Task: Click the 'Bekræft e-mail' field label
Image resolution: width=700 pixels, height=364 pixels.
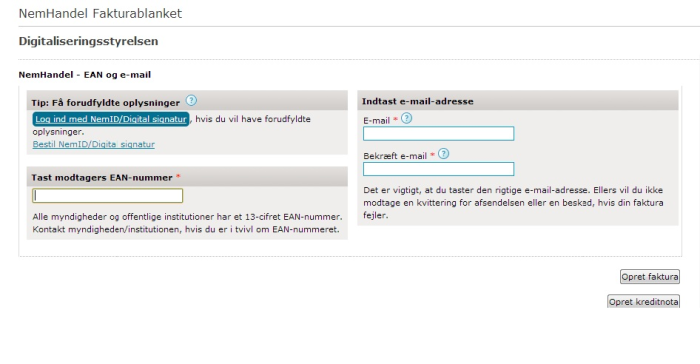Action: click(395, 156)
